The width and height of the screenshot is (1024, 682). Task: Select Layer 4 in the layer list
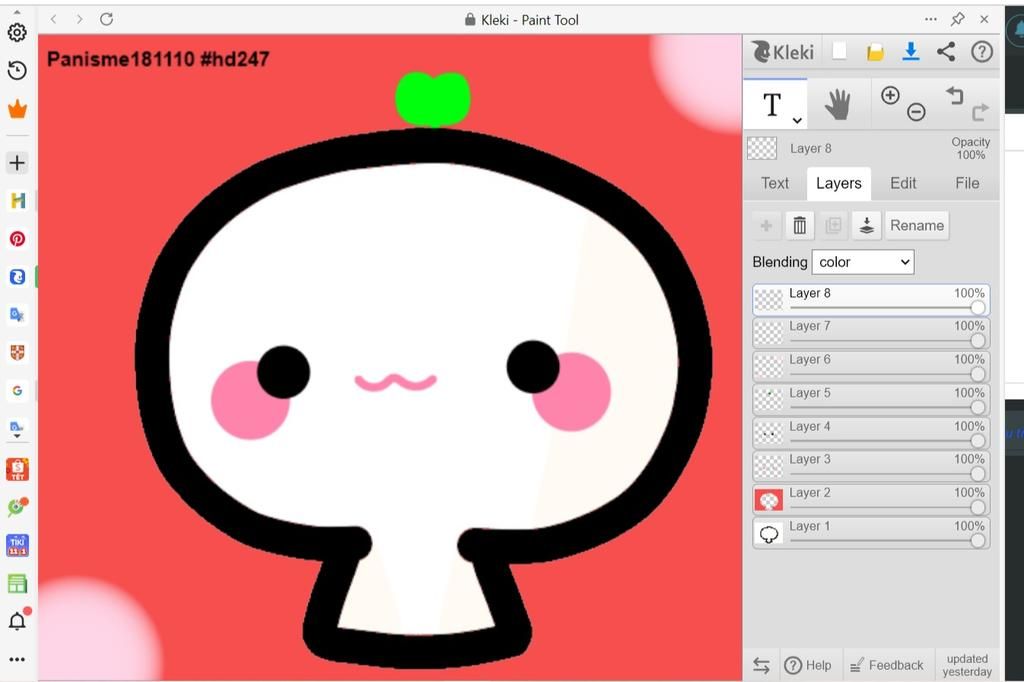[871, 433]
